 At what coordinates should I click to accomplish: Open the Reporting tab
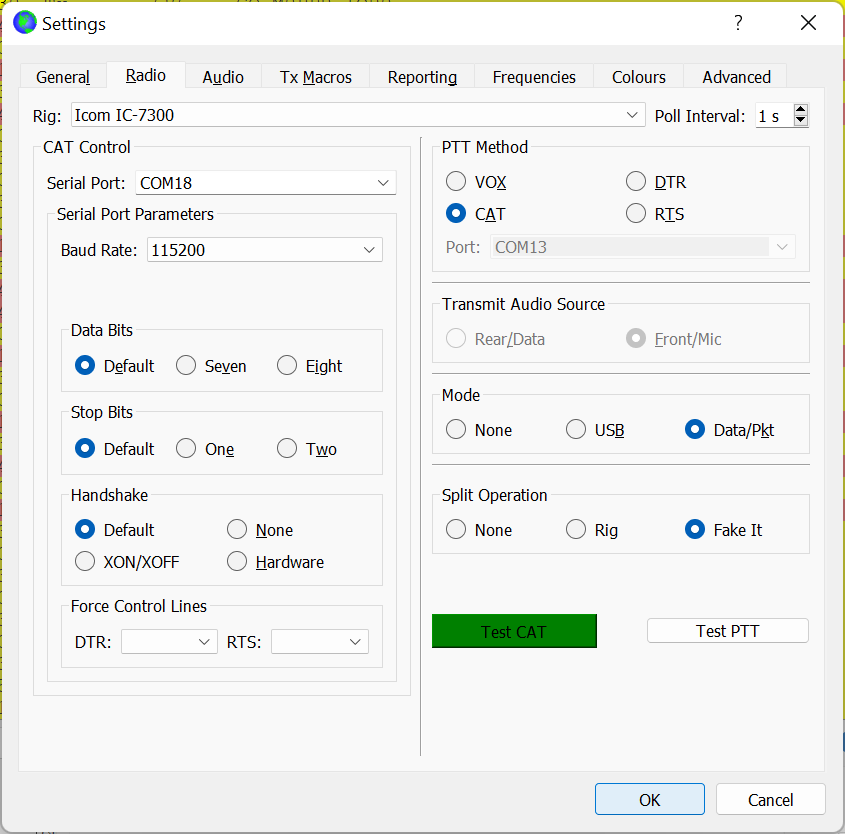point(422,77)
